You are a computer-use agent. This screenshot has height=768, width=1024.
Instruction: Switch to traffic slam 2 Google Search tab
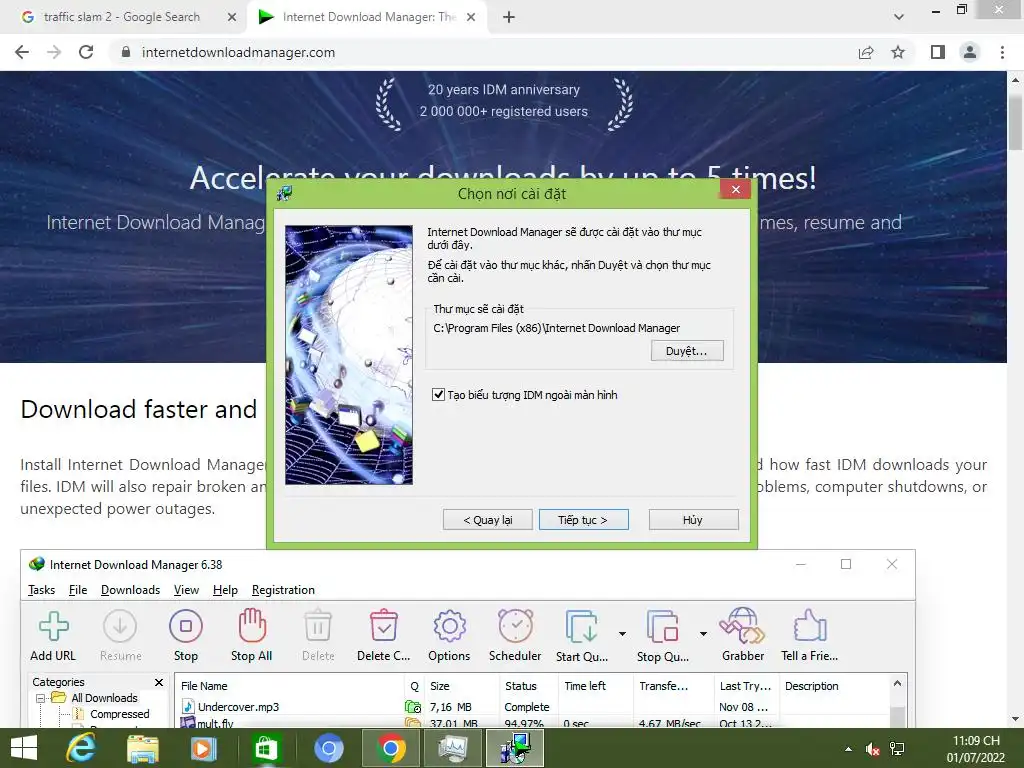coord(122,17)
